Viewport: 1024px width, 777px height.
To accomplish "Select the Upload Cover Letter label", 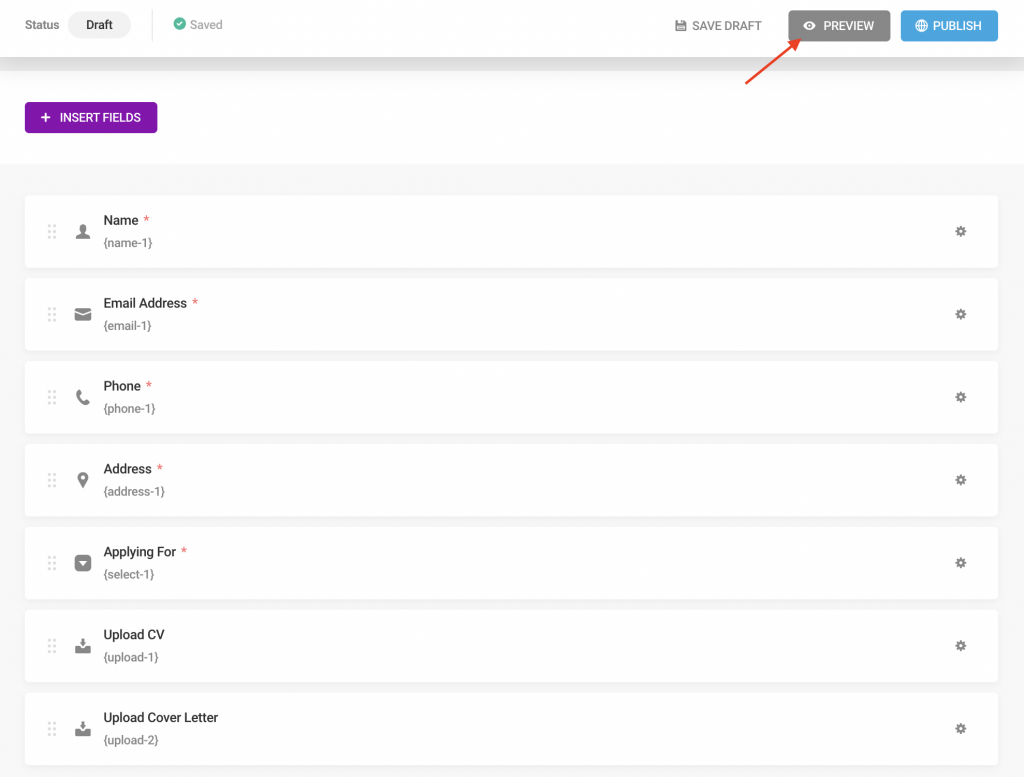I will coord(161,718).
